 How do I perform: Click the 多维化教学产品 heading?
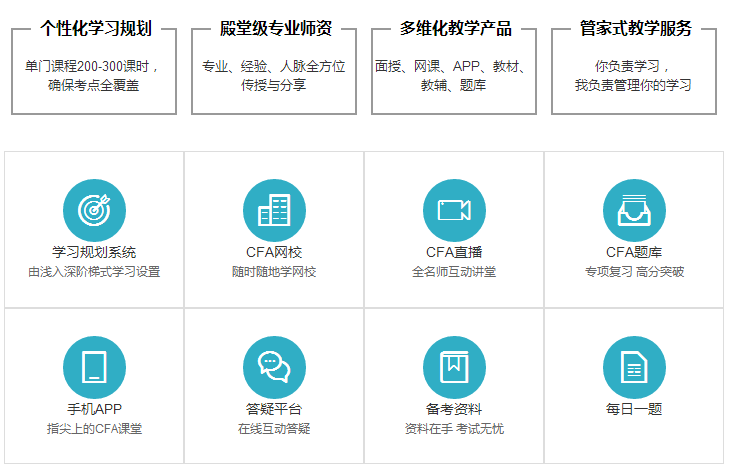click(x=454, y=28)
